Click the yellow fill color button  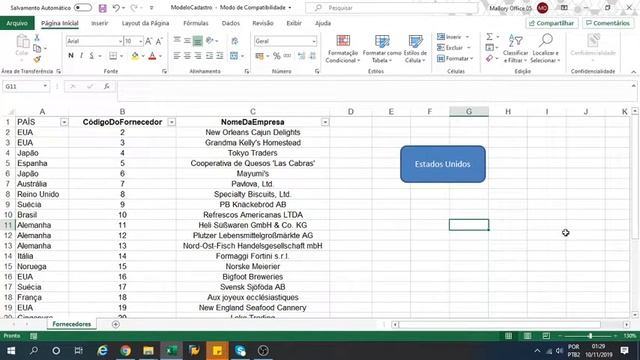[135, 56]
